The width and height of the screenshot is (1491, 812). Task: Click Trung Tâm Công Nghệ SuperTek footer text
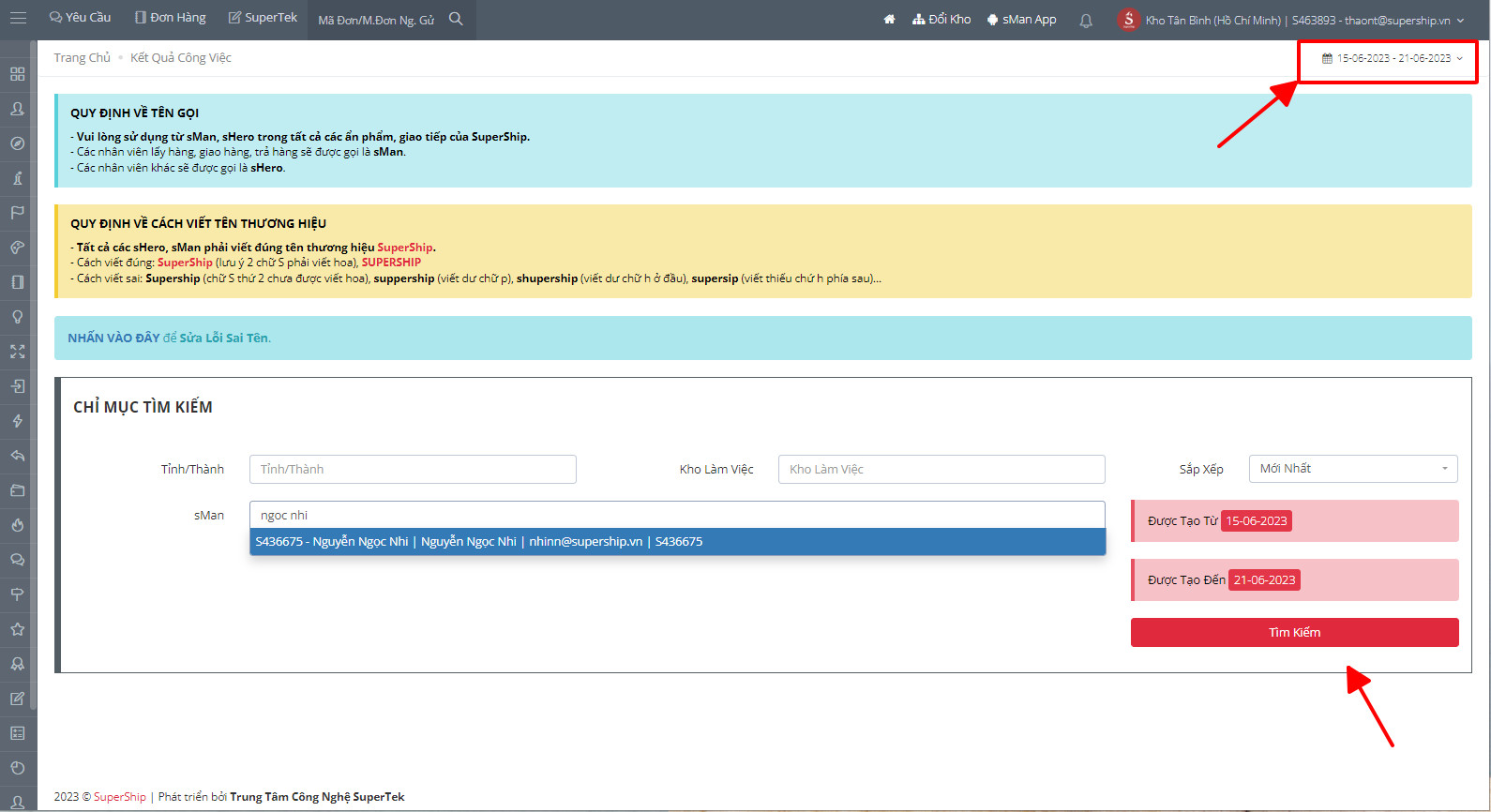(317, 797)
